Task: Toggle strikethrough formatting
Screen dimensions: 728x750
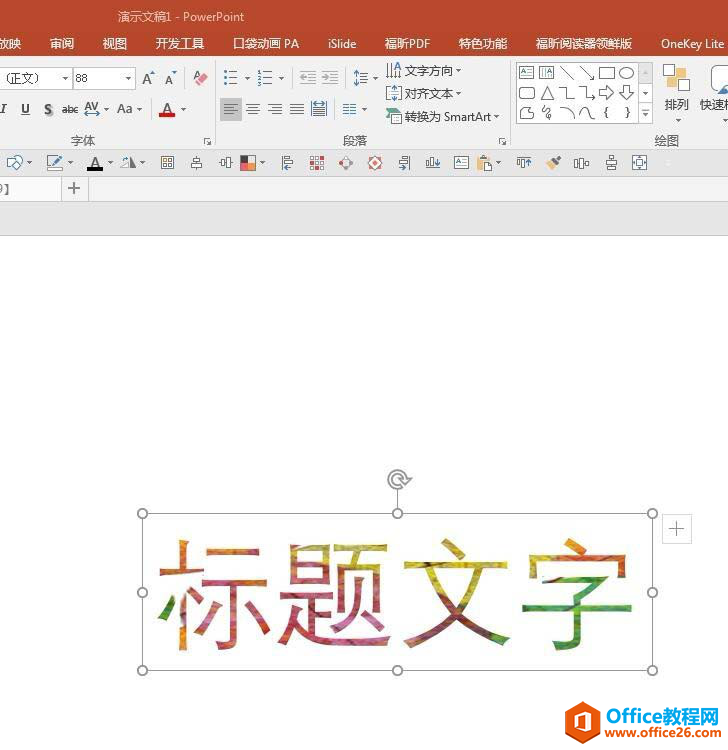Action: coord(70,110)
